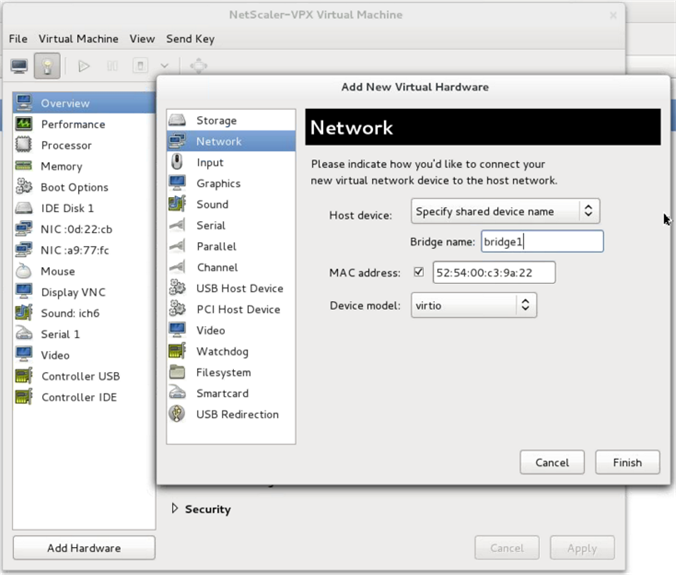Click Cancel in Add New Virtual Hardware

[x=552, y=462]
